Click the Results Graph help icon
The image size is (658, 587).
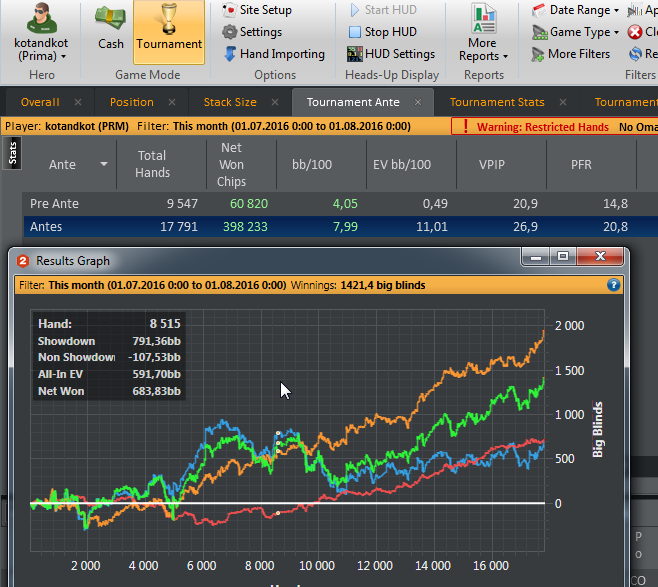pos(614,285)
